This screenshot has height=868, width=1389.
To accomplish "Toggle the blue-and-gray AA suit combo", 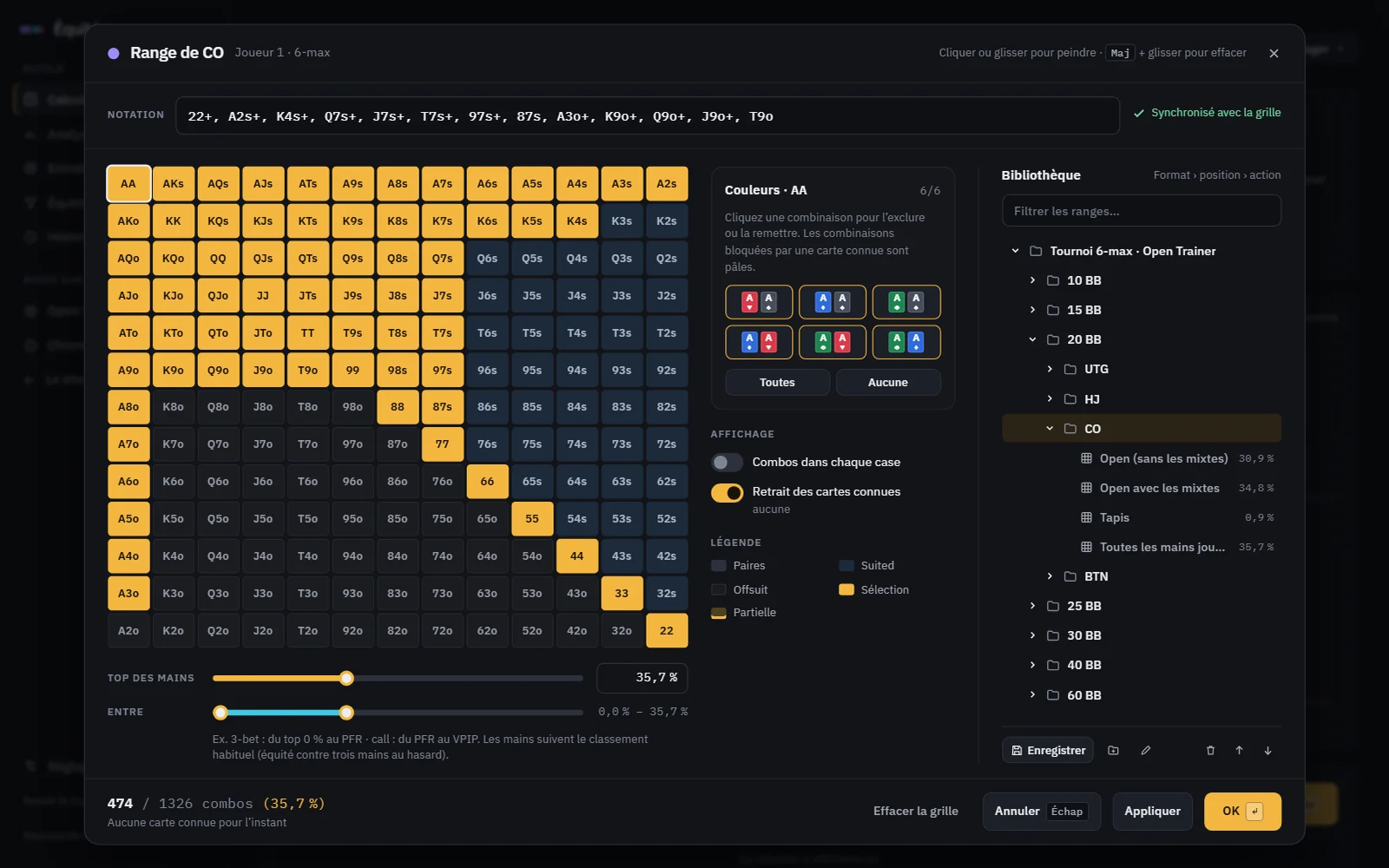I will tap(833, 302).
